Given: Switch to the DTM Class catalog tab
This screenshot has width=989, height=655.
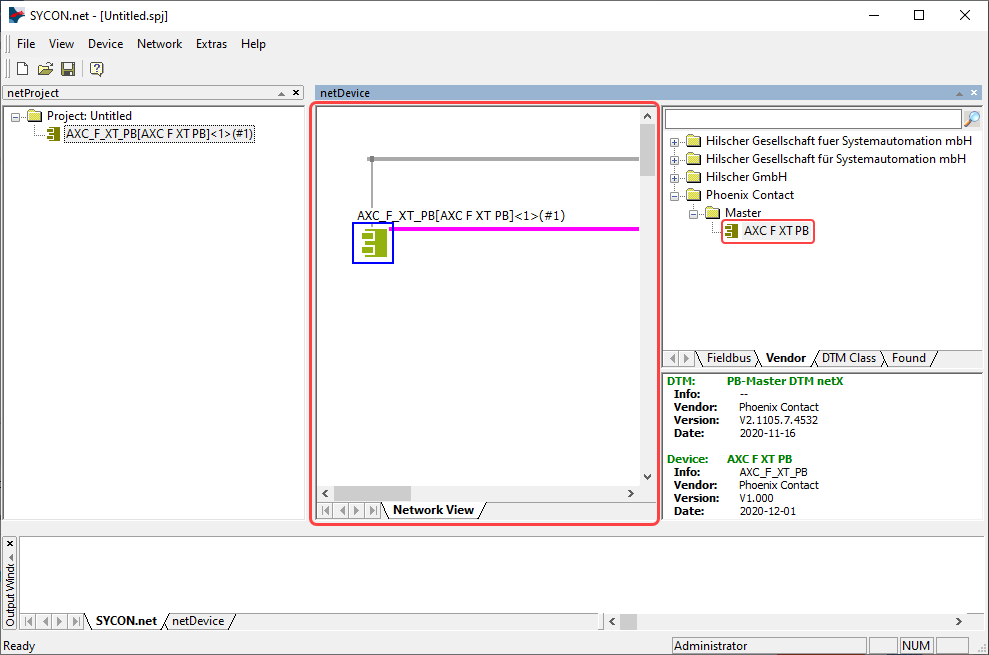Looking at the screenshot, I should point(848,358).
